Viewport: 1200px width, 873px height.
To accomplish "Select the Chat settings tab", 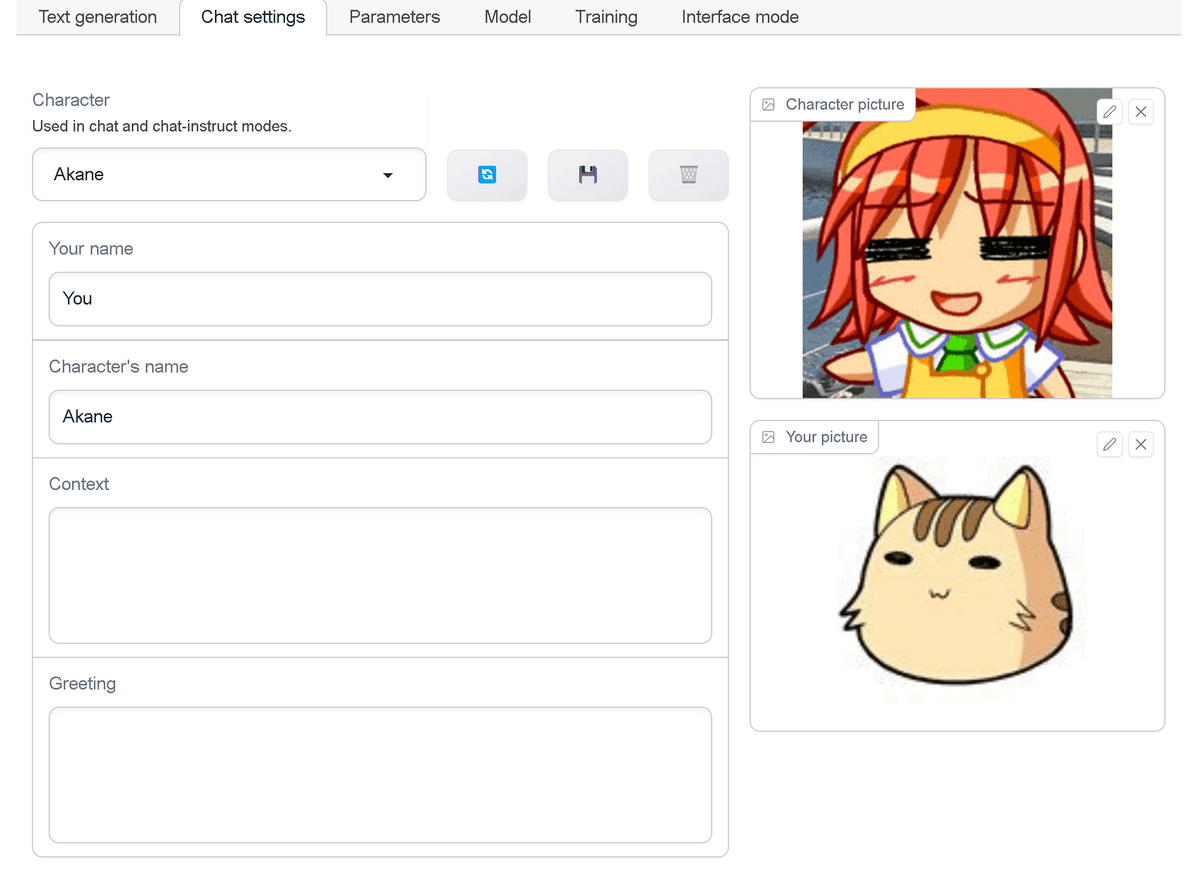I will [x=253, y=17].
